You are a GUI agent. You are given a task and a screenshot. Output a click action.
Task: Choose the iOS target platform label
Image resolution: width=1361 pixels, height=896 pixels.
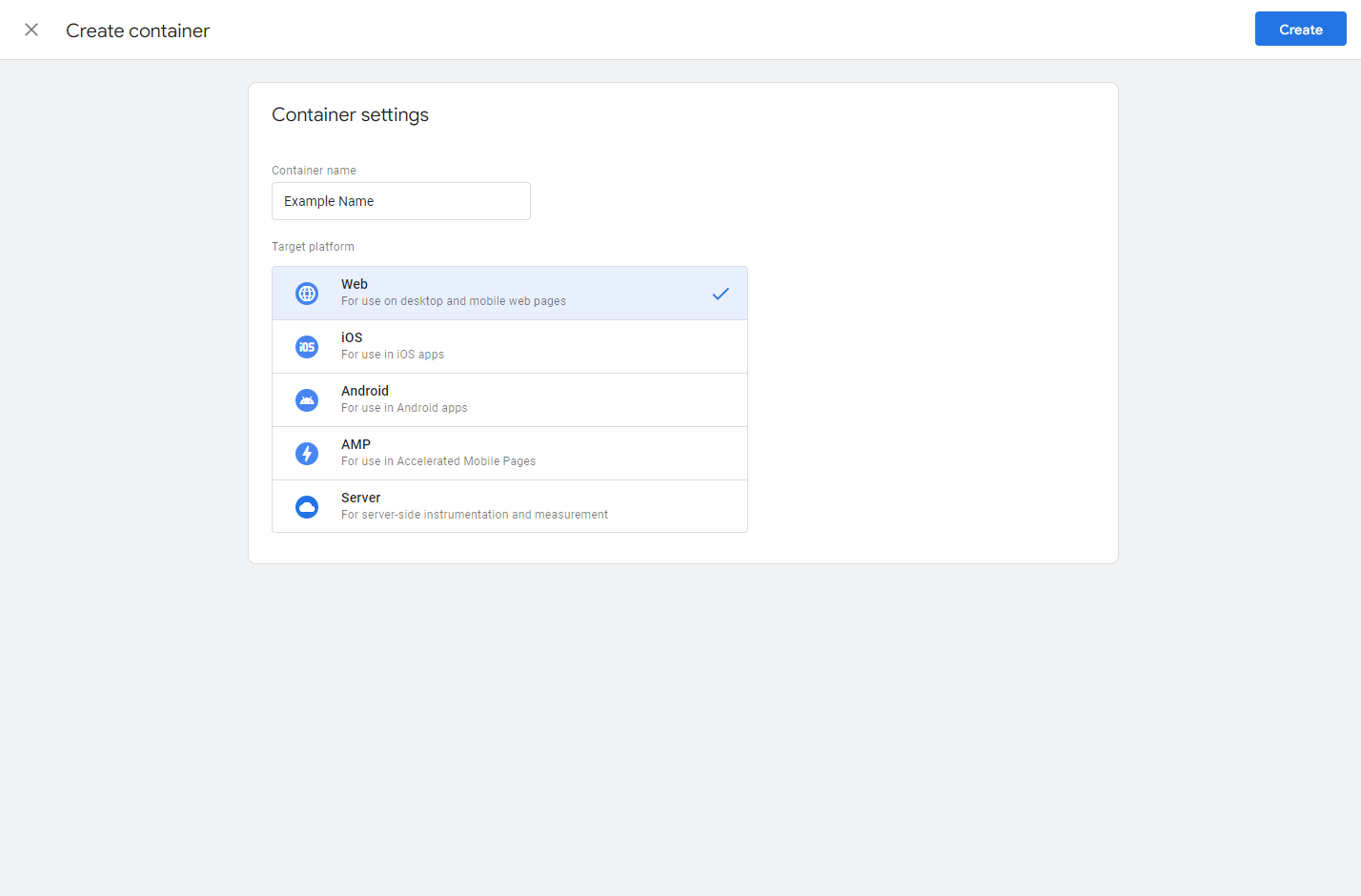coord(352,337)
